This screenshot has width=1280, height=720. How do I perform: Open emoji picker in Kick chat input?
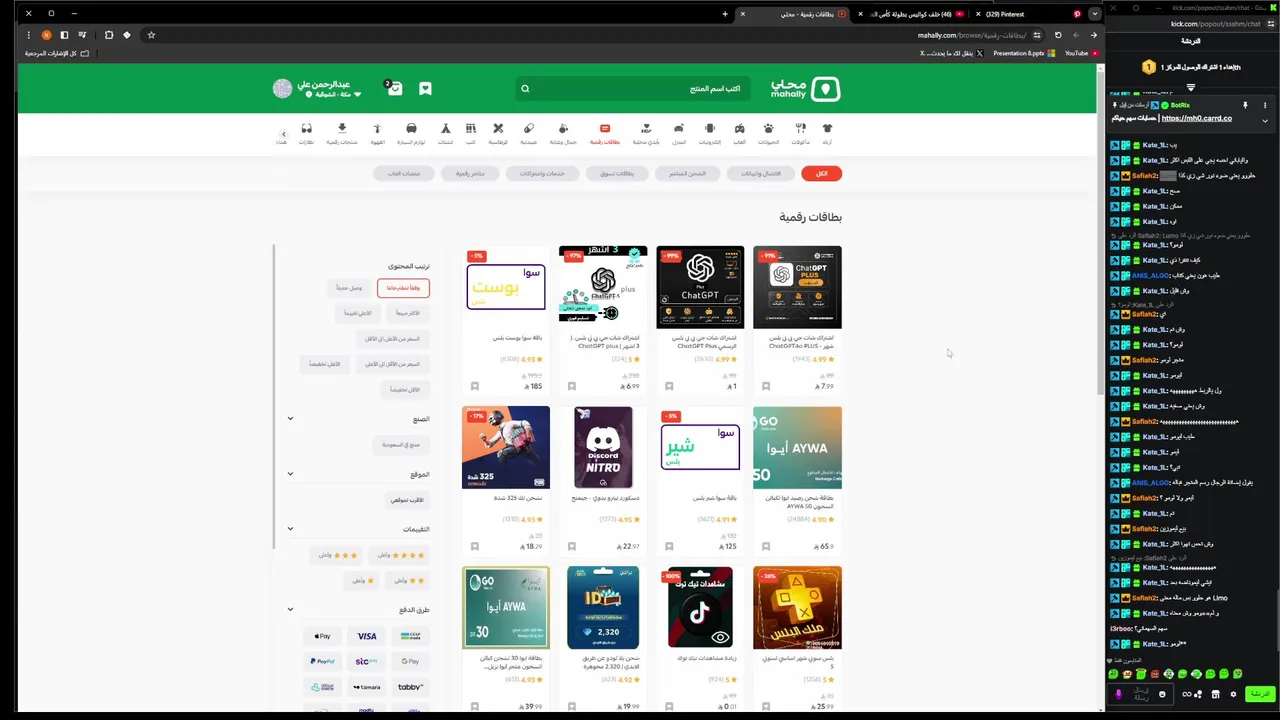click(x=1162, y=694)
